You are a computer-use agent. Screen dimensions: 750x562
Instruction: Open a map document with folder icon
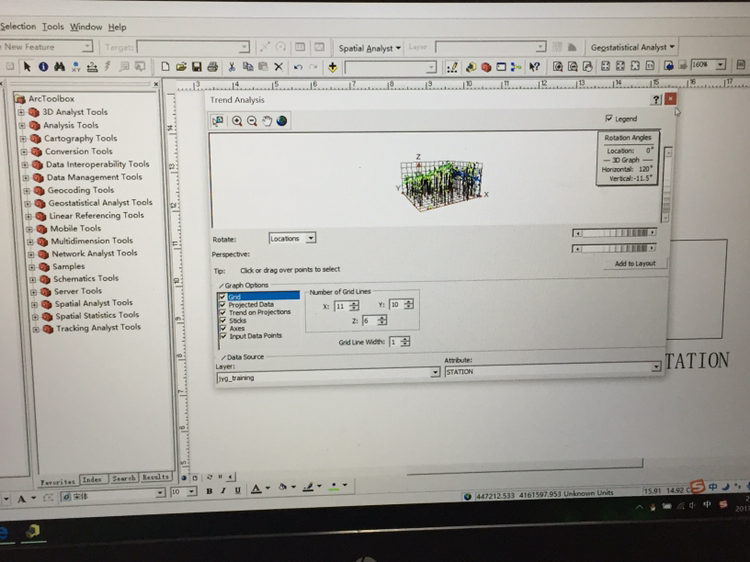(181, 66)
